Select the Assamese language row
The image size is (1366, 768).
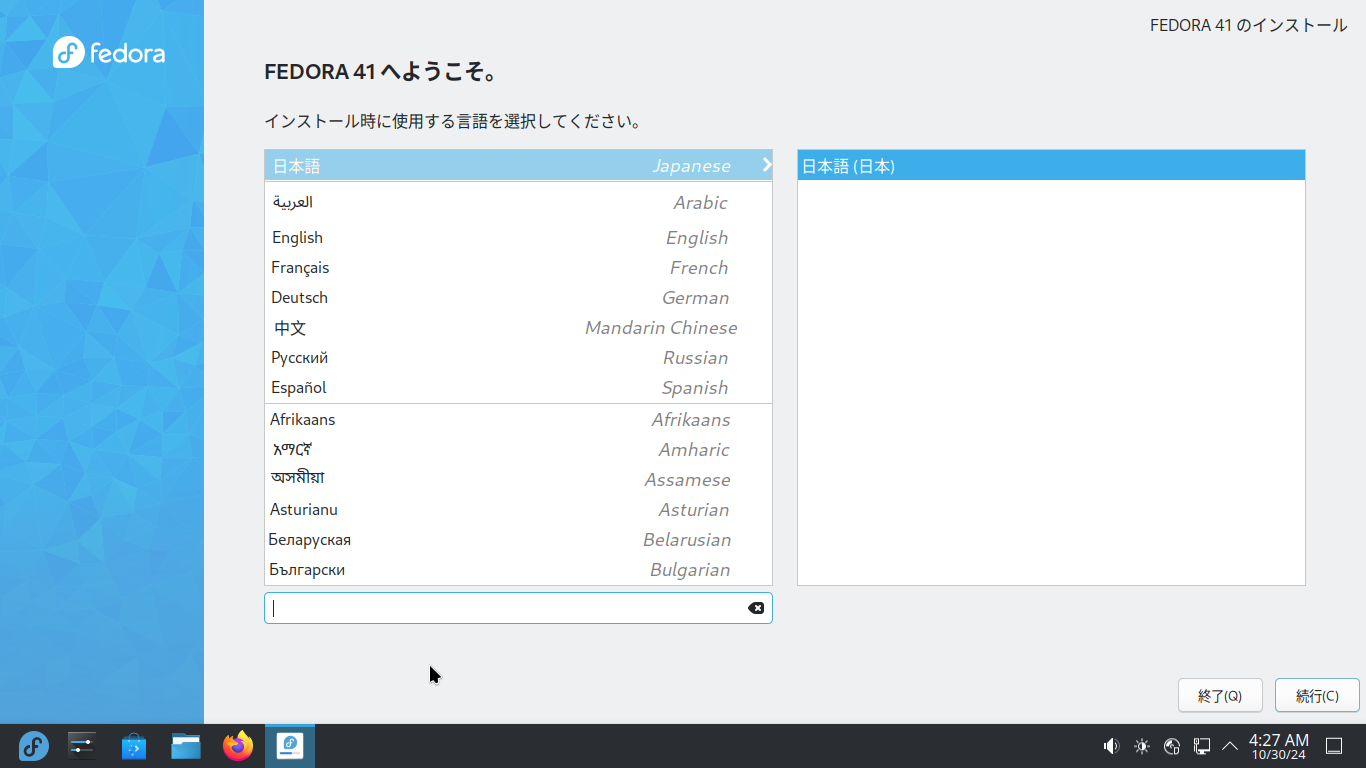tap(518, 480)
